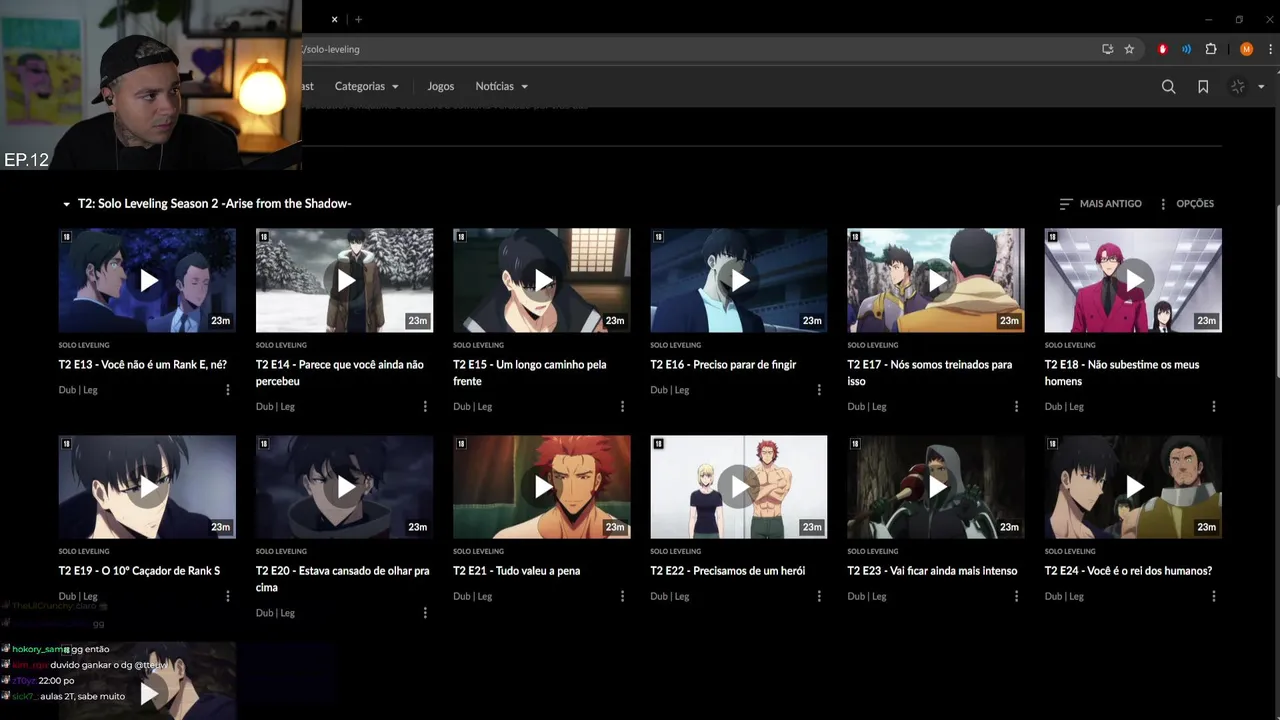Open title link T2 E19 O 10º Caçador de Rank S

pos(140,571)
